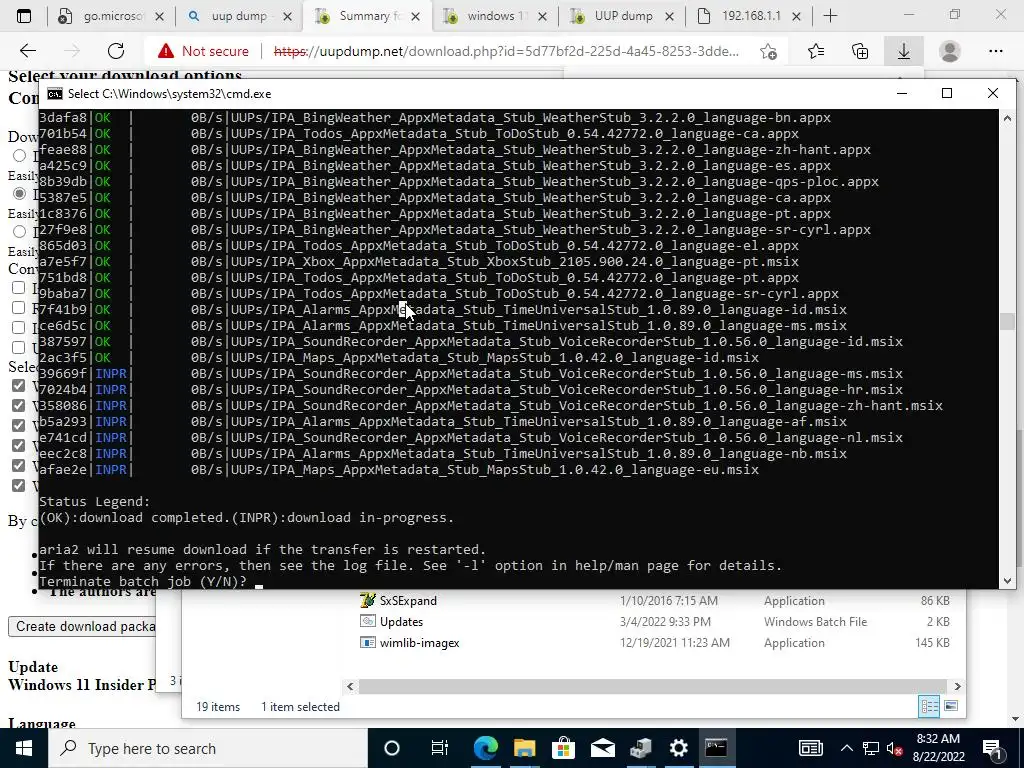Image resolution: width=1024 pixels, height=768 pixels.
Task: Select the third download option radio button
Action: [x=20, y=231]
